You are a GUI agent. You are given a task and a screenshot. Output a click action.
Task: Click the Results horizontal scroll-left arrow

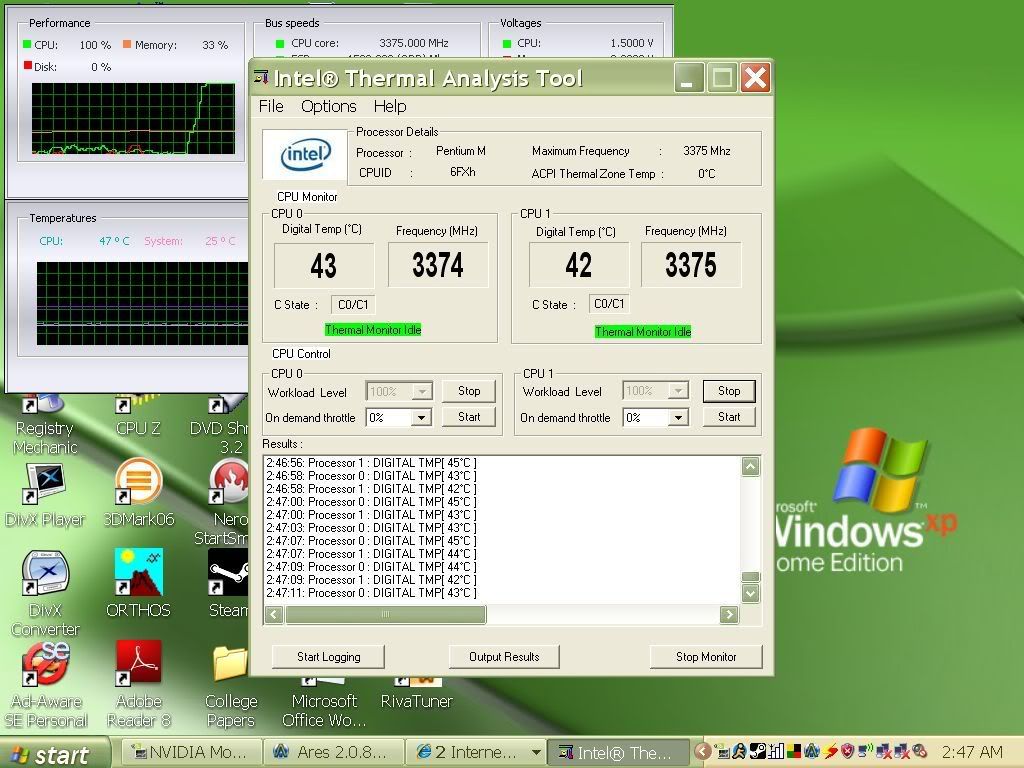(x=274, y=615)
